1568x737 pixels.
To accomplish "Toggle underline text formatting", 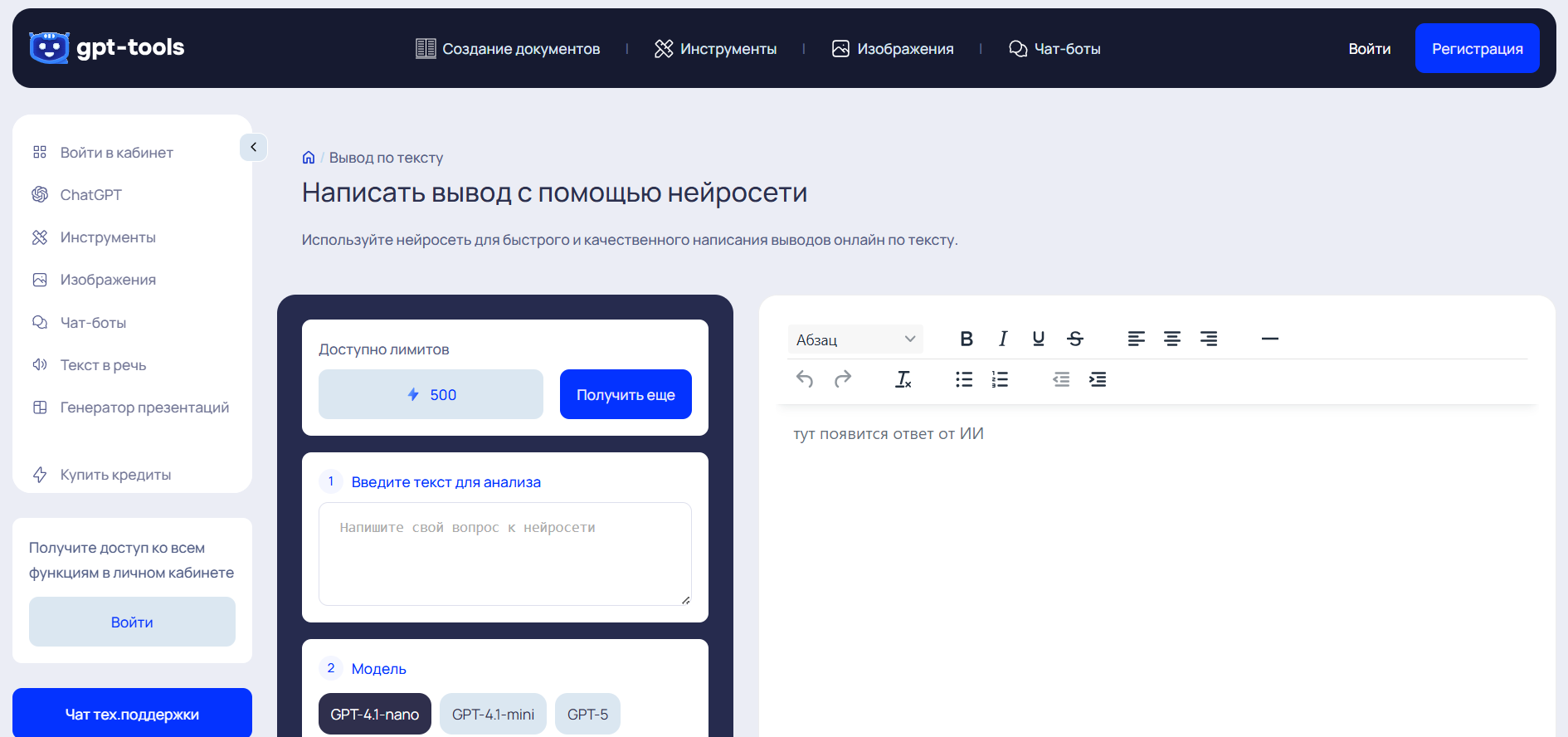I will 1038,339.
